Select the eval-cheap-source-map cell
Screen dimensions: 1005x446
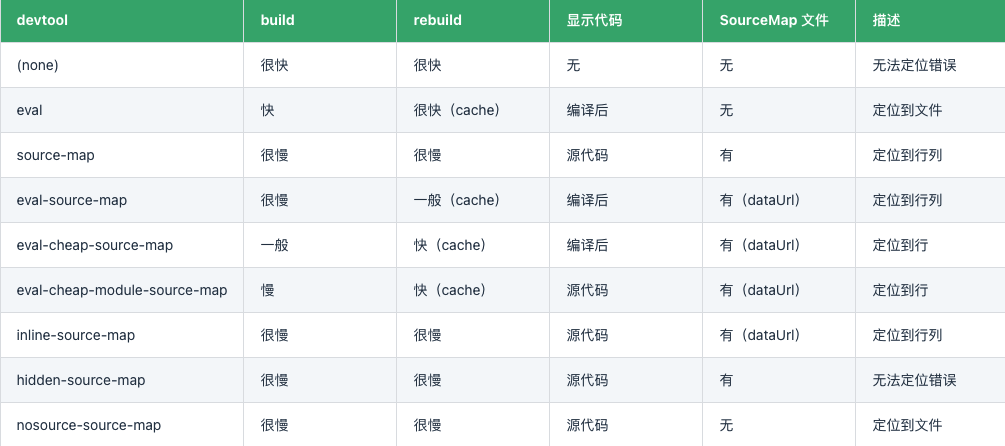(x=94, y=245)
